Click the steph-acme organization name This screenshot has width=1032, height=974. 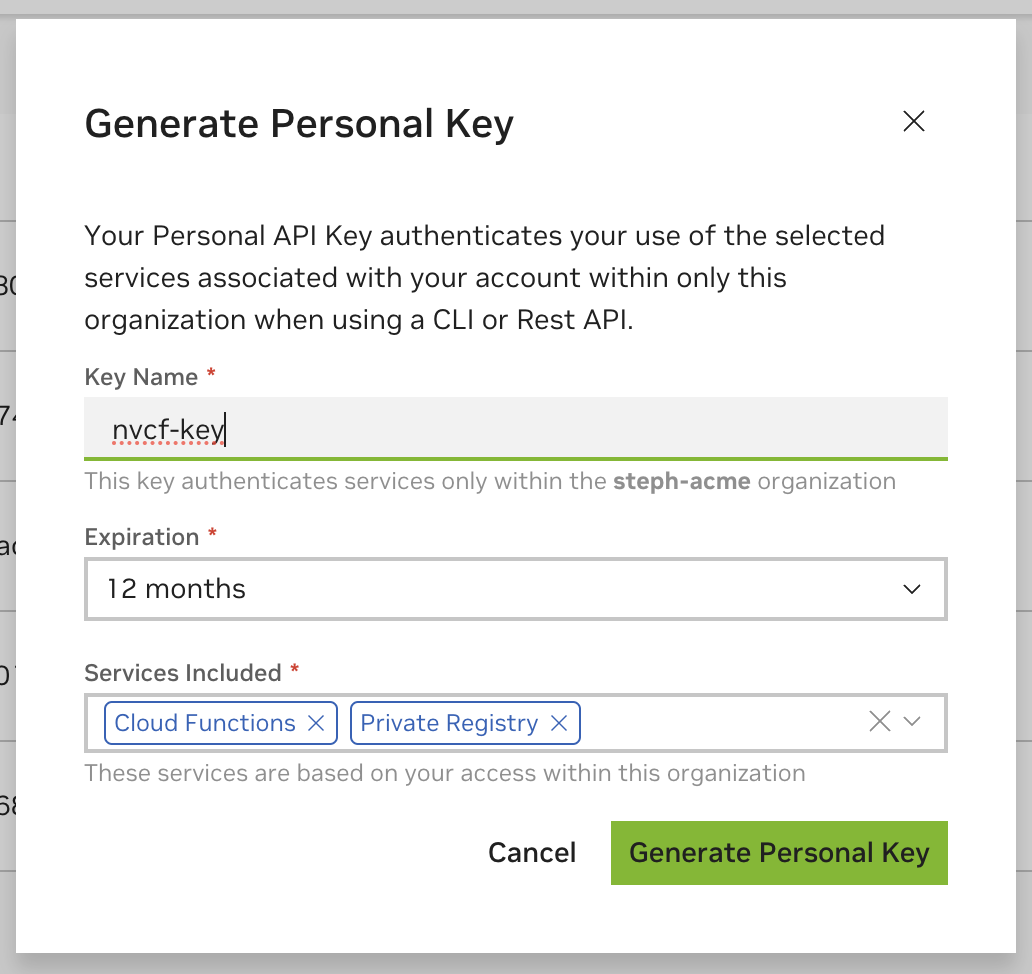[681, 481]
